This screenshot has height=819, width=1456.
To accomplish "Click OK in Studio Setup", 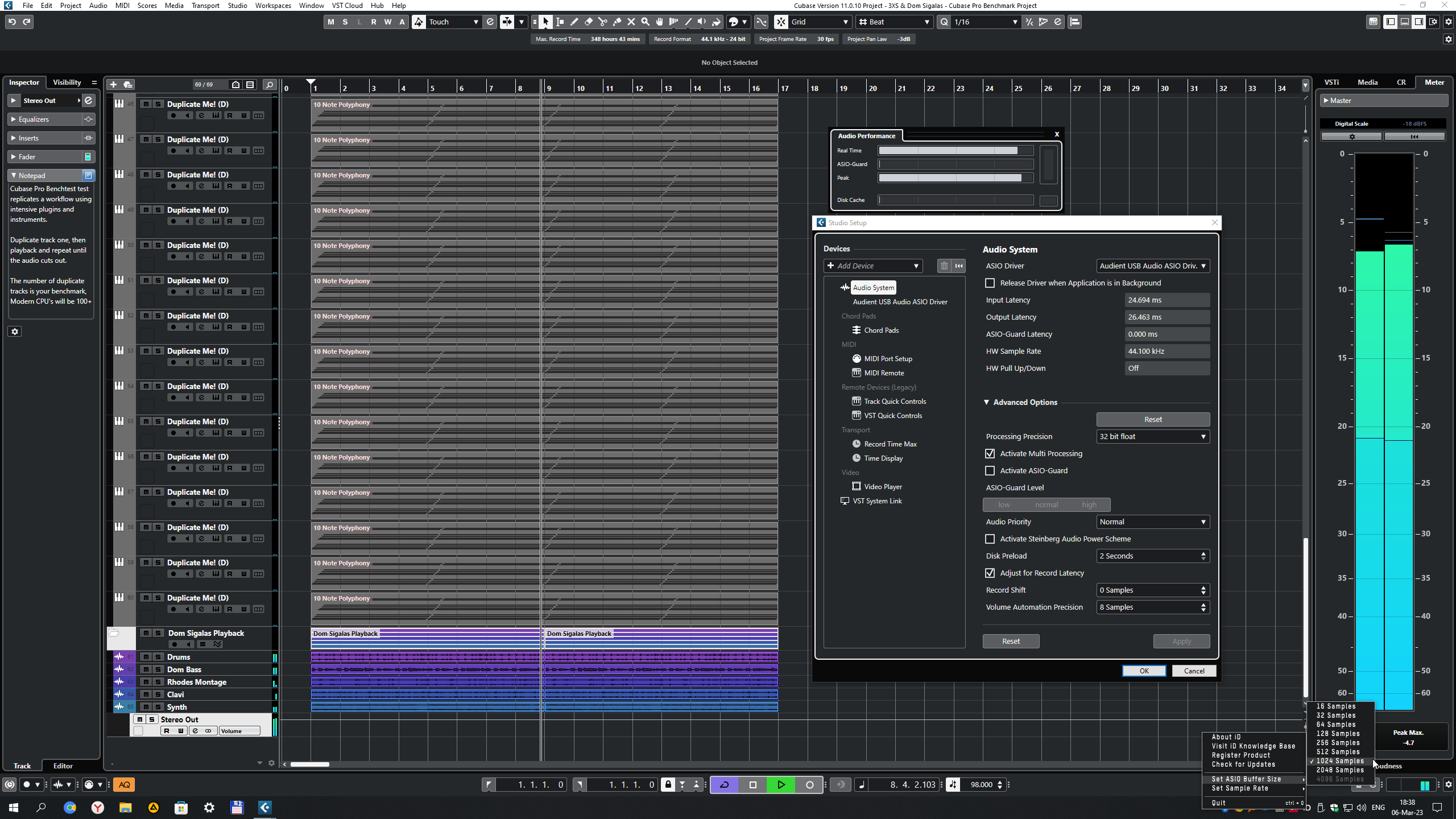I will pyautogui.click(x=1144, y=671).
